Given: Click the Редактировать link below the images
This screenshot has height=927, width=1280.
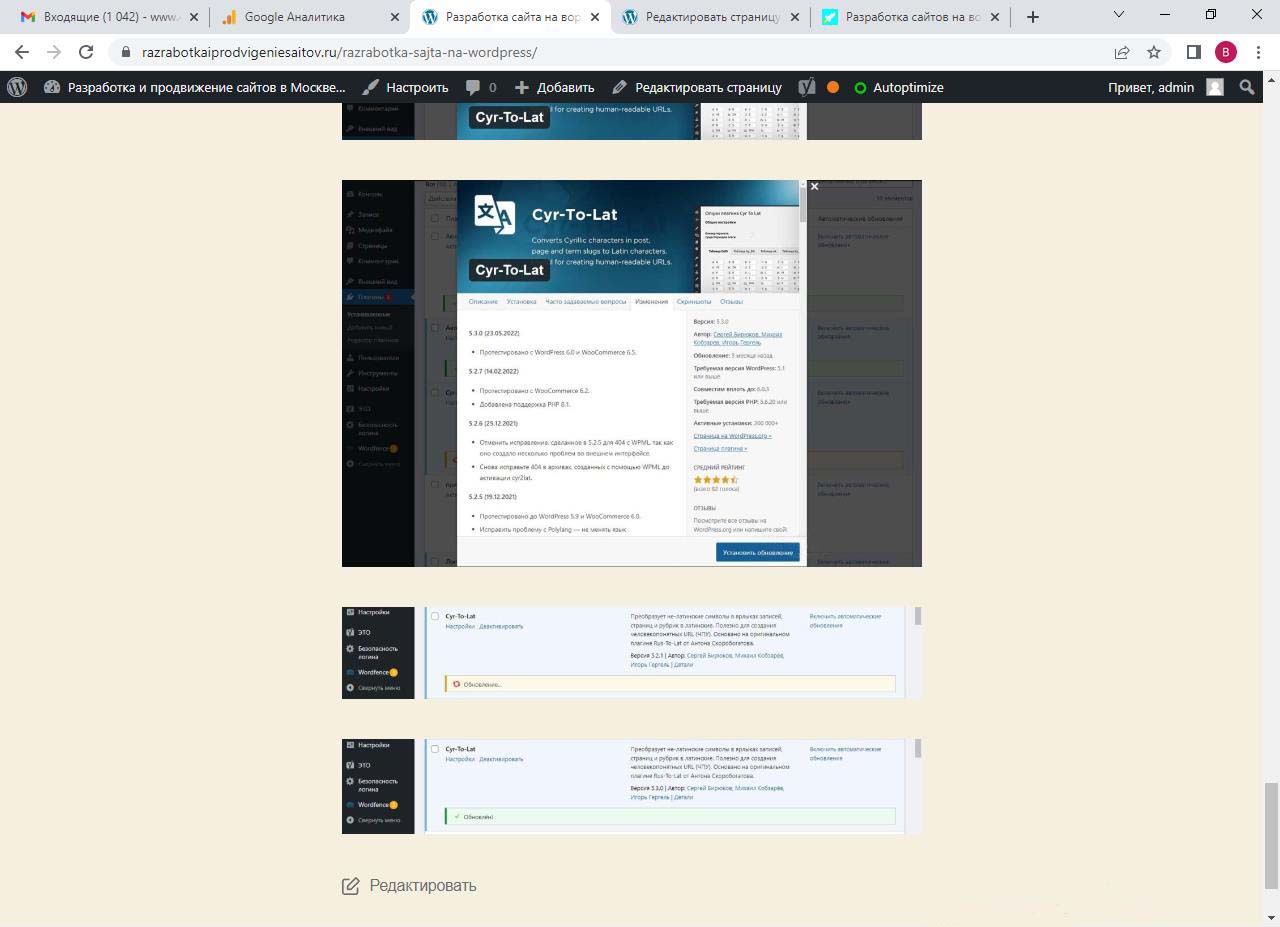Looking at the screenshot, I should pyautogui.click(x=422, y=885).
